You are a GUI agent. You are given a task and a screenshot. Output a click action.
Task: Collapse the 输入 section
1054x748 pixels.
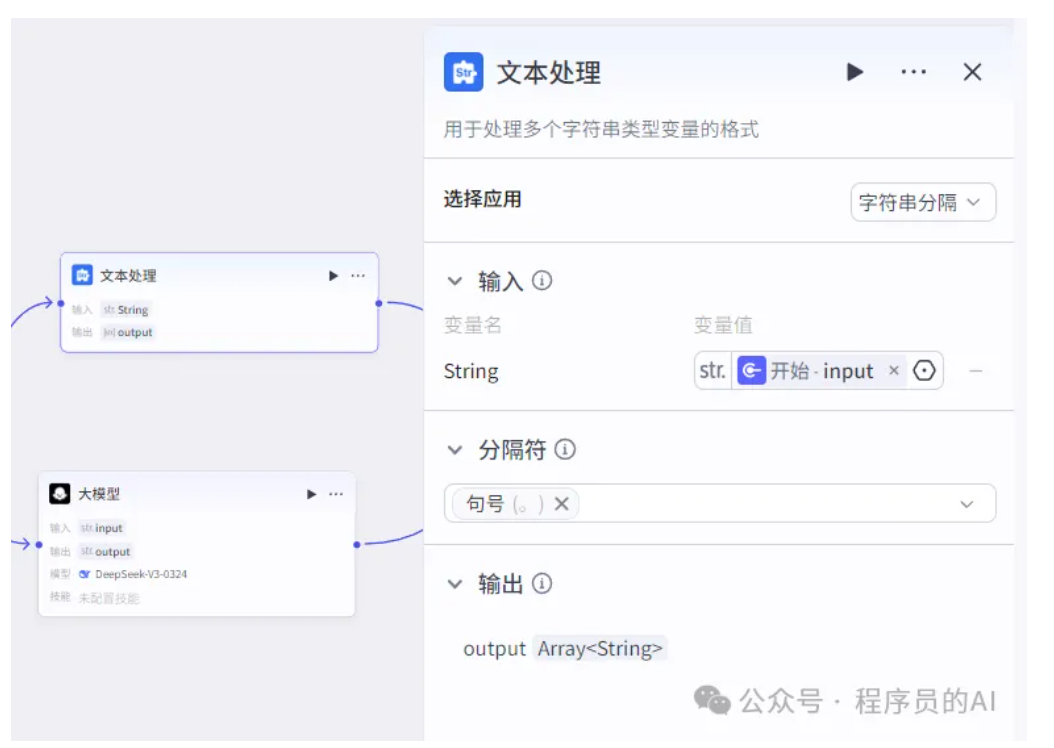click(455, 281)
